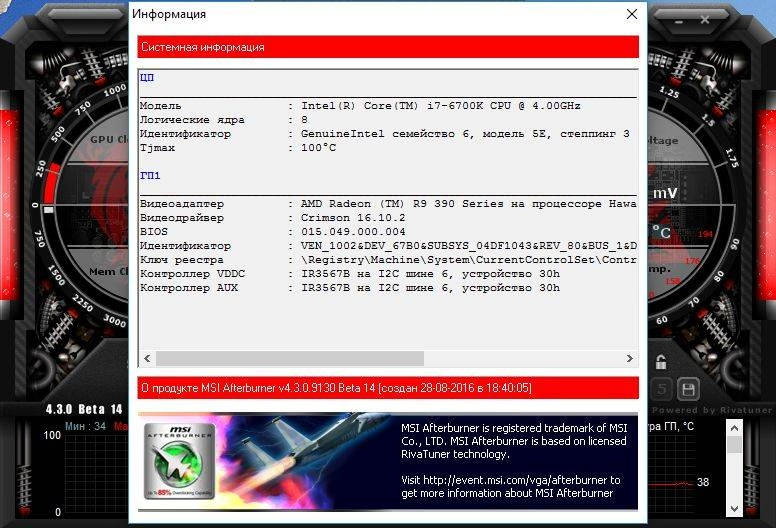Click the MSI Afterburner logo image
This screenshot has width=776, height=528.
[x=180, y=461]
